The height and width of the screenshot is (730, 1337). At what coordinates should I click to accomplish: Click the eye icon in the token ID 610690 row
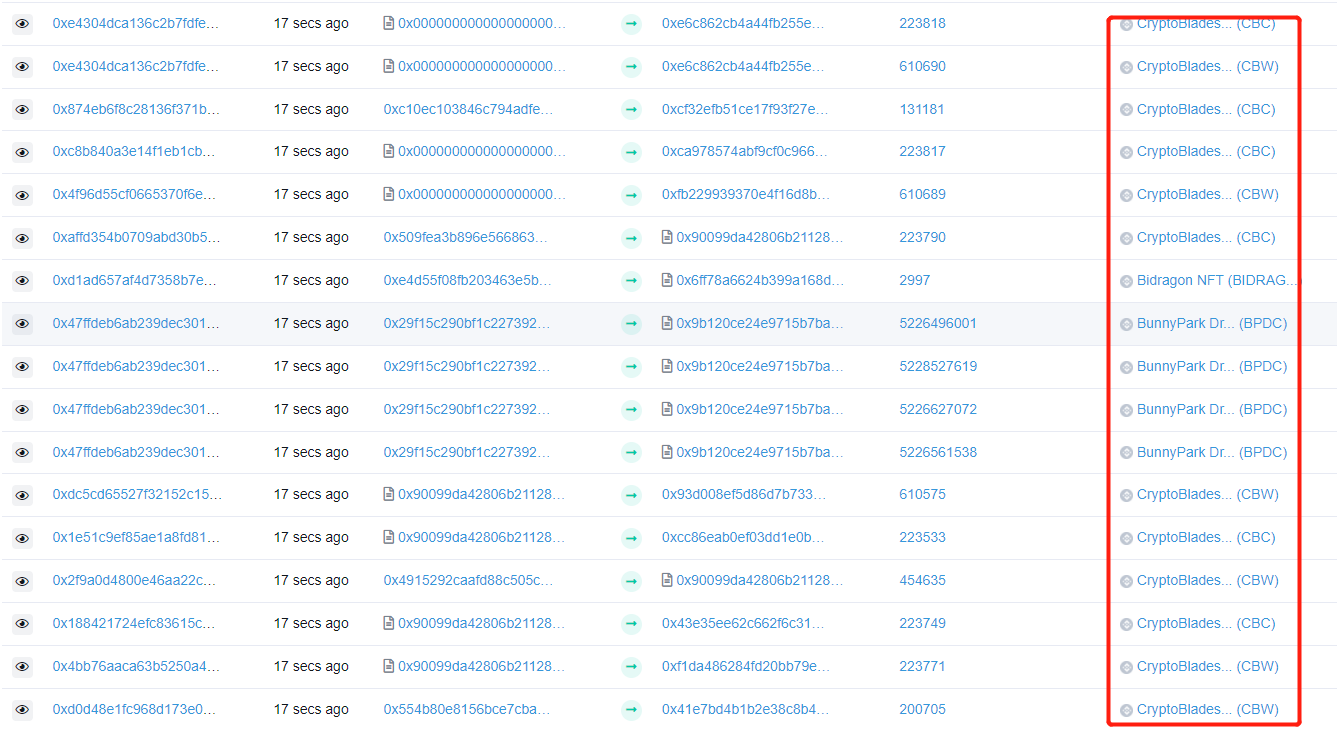(22, 66)
